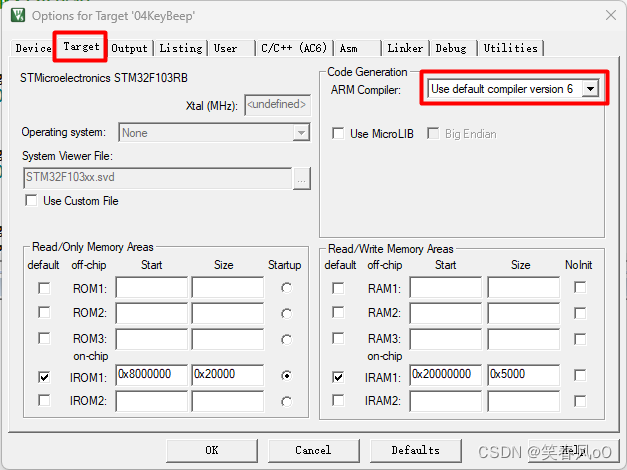
Task: Check the RAM3 default checkbox
Action: click(338, 338)
